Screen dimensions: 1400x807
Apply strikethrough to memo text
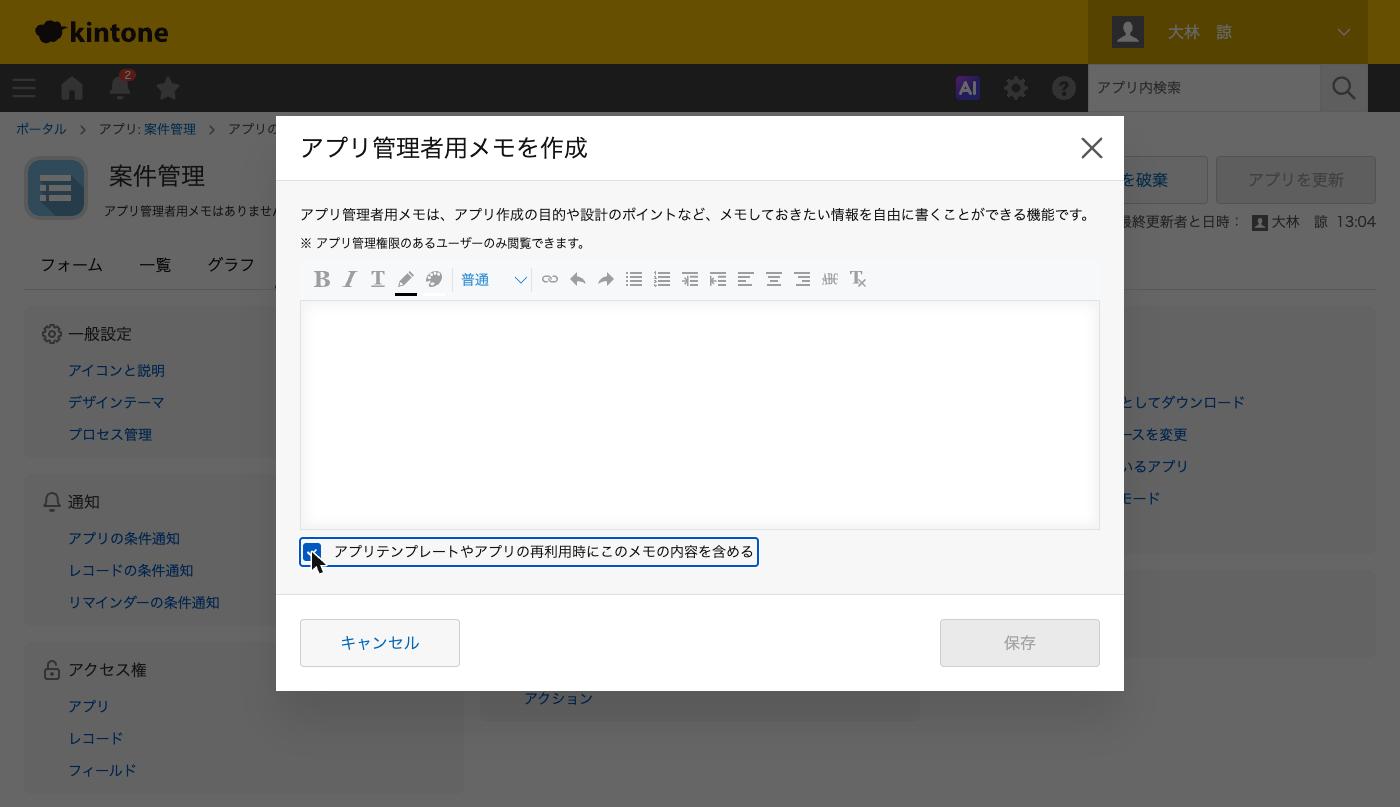point(830,280)
